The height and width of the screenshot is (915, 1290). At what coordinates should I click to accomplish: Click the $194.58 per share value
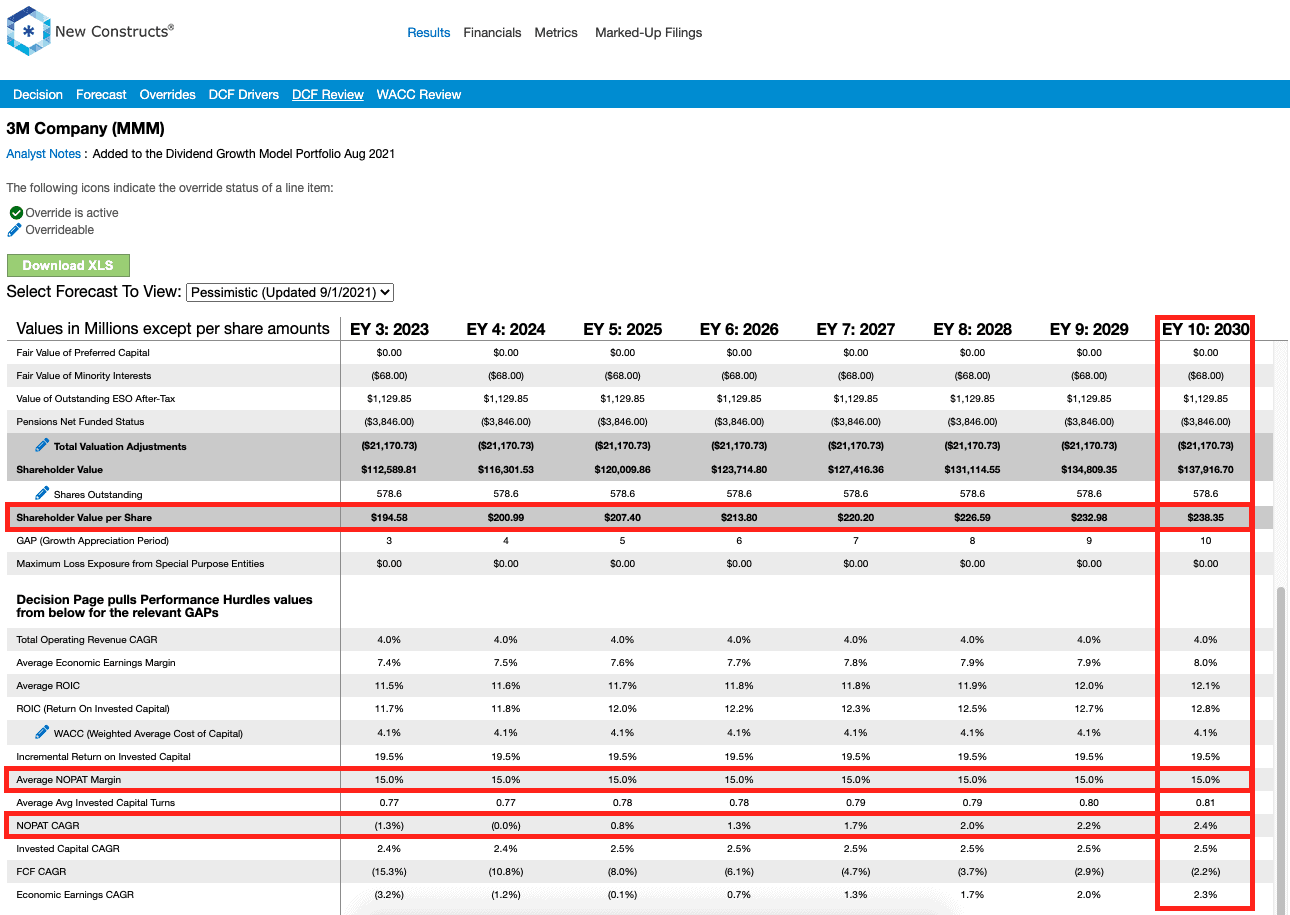point(389,517)
